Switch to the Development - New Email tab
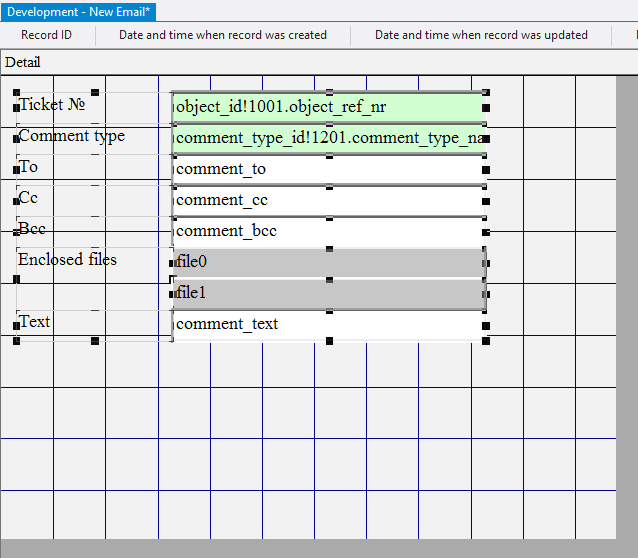638x558 pixels. point(79,11)
